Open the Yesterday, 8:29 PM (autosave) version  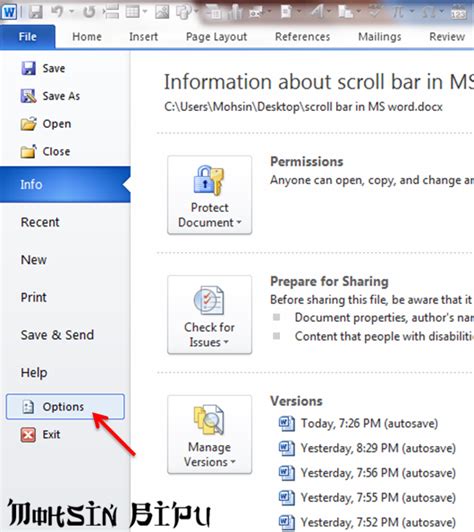coord(378,449)
